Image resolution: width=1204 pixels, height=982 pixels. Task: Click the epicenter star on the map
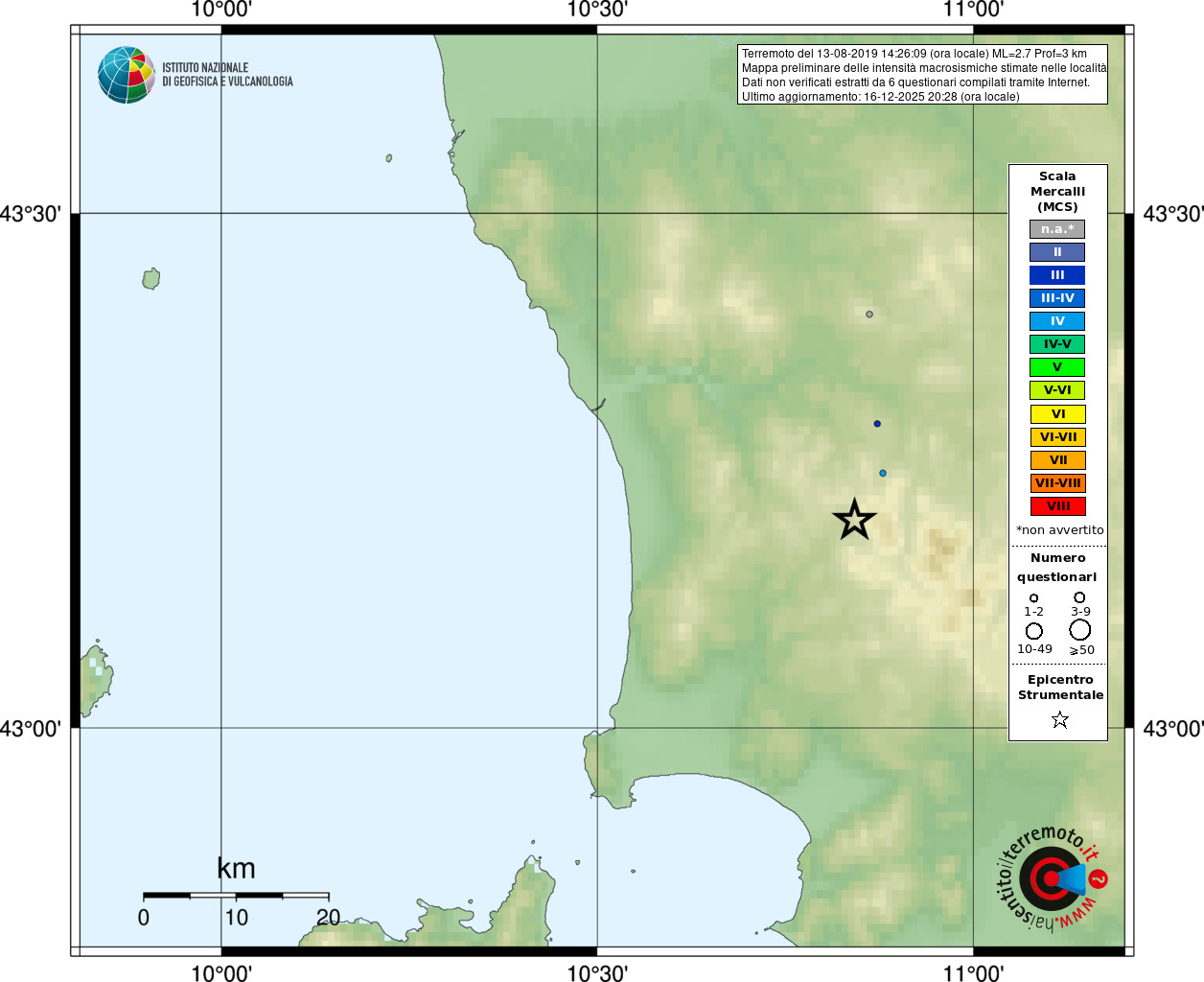[854, 520]
